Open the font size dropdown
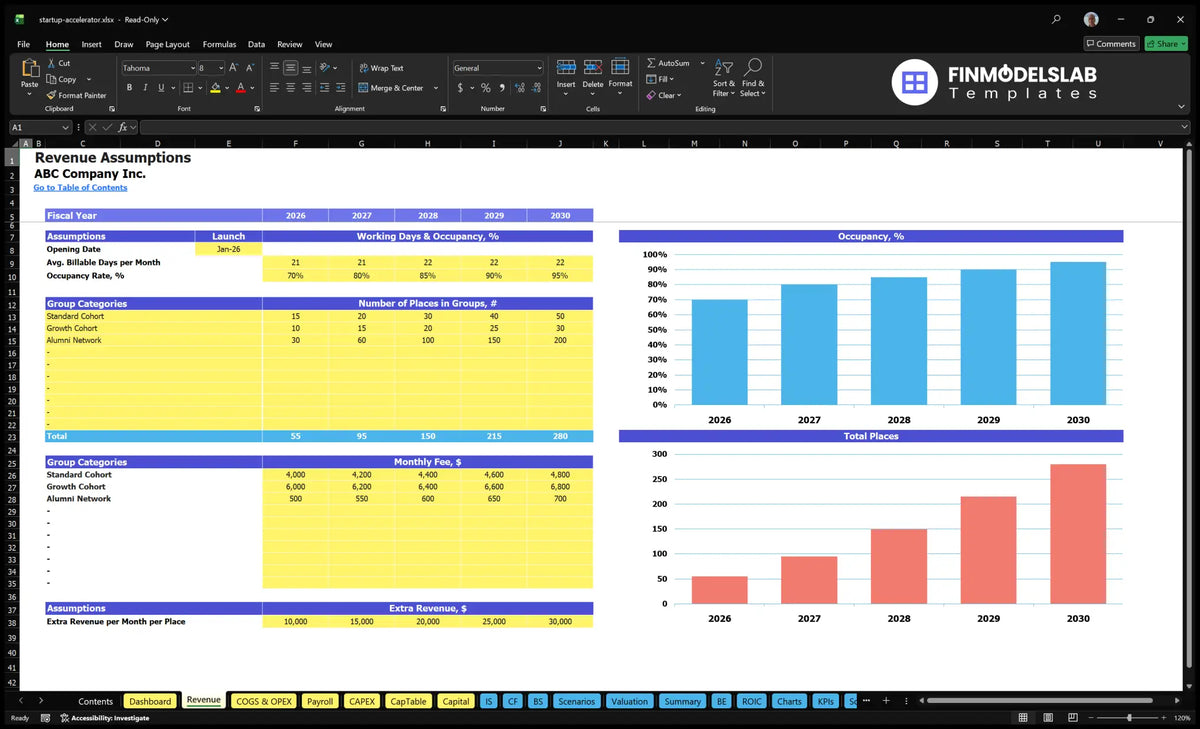Image resolution: width=1200 pixels, height=729 pixels. (220, 68)
